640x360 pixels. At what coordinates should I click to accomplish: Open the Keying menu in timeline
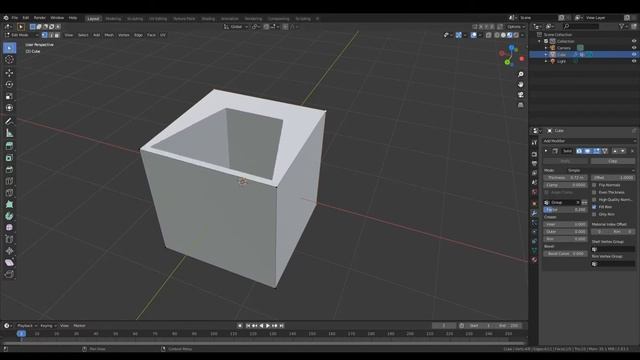48,326
